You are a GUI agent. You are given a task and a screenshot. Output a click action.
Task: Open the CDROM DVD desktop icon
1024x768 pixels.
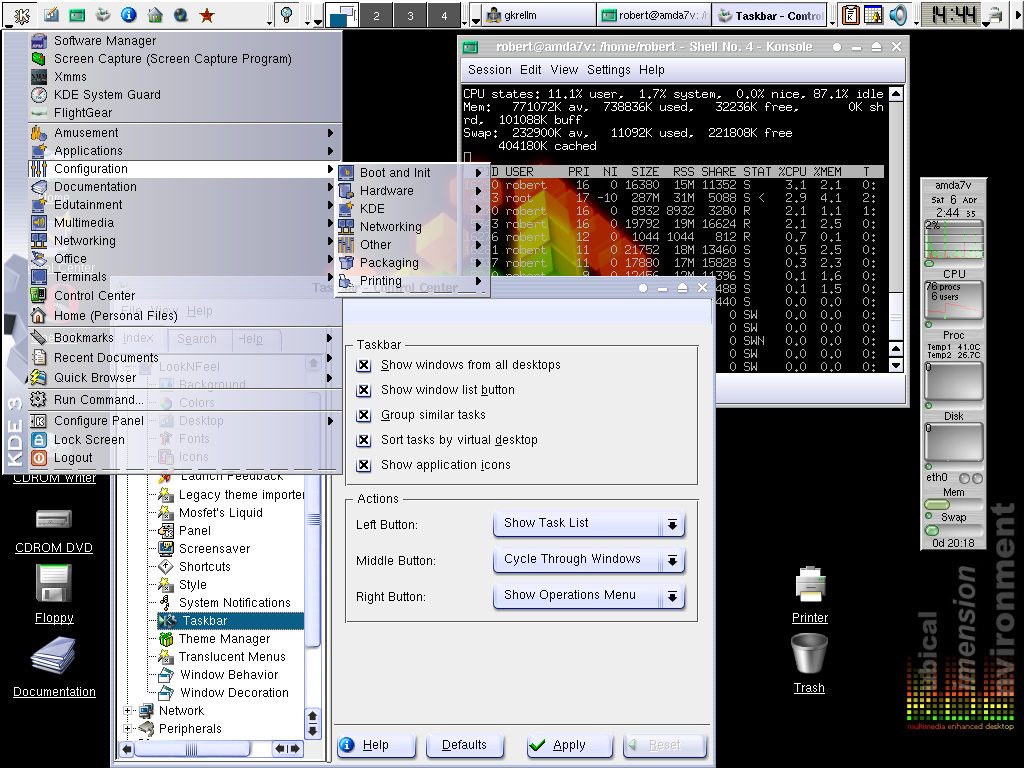click(x=54, y=532)
